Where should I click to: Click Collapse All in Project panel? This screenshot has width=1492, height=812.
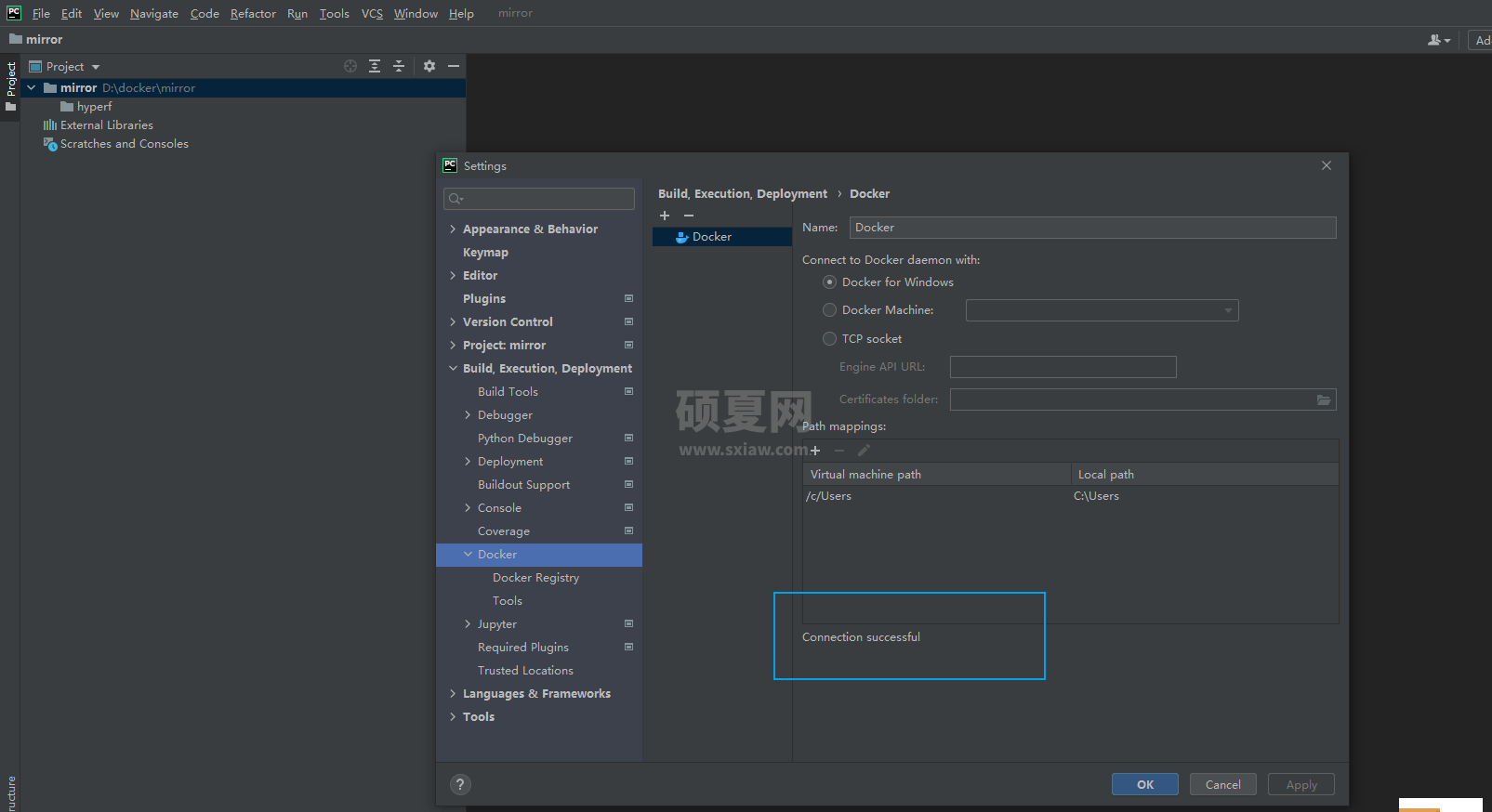399,66
